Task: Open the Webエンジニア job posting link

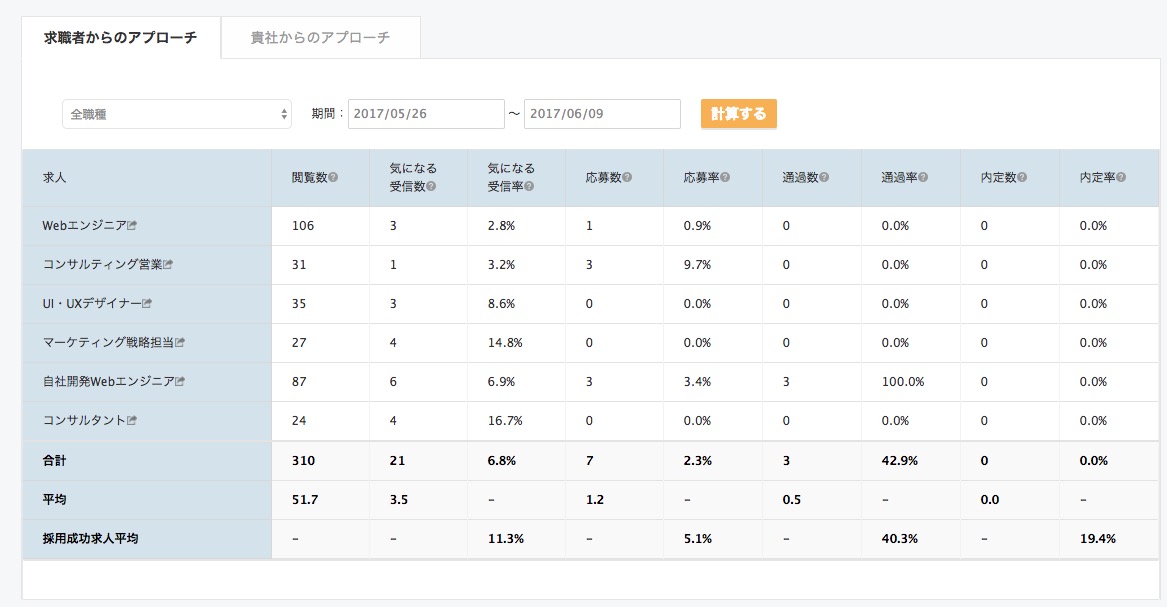Action: [x=85, y=225]
